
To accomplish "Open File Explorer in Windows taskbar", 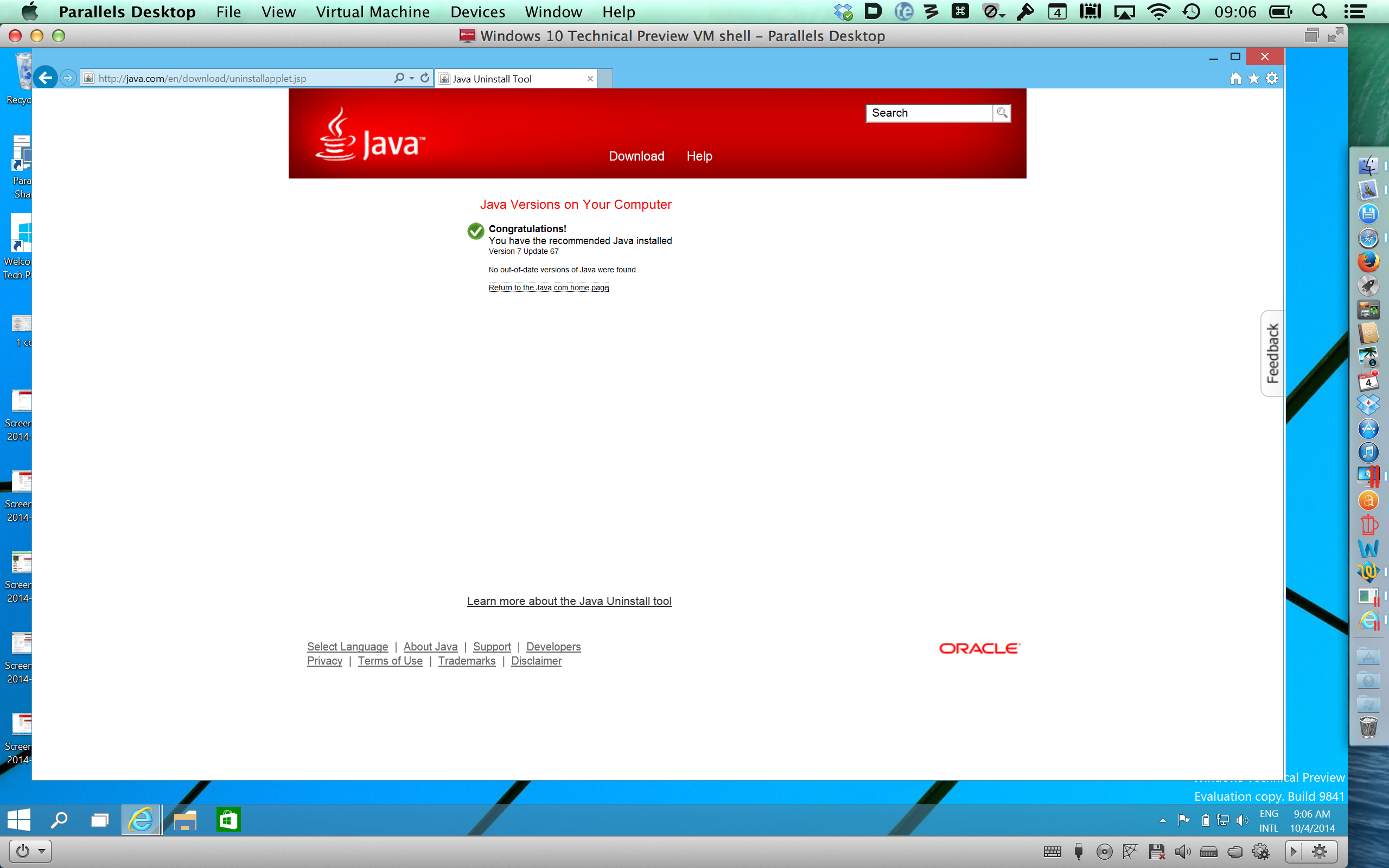I will click(x=185, y=820).
